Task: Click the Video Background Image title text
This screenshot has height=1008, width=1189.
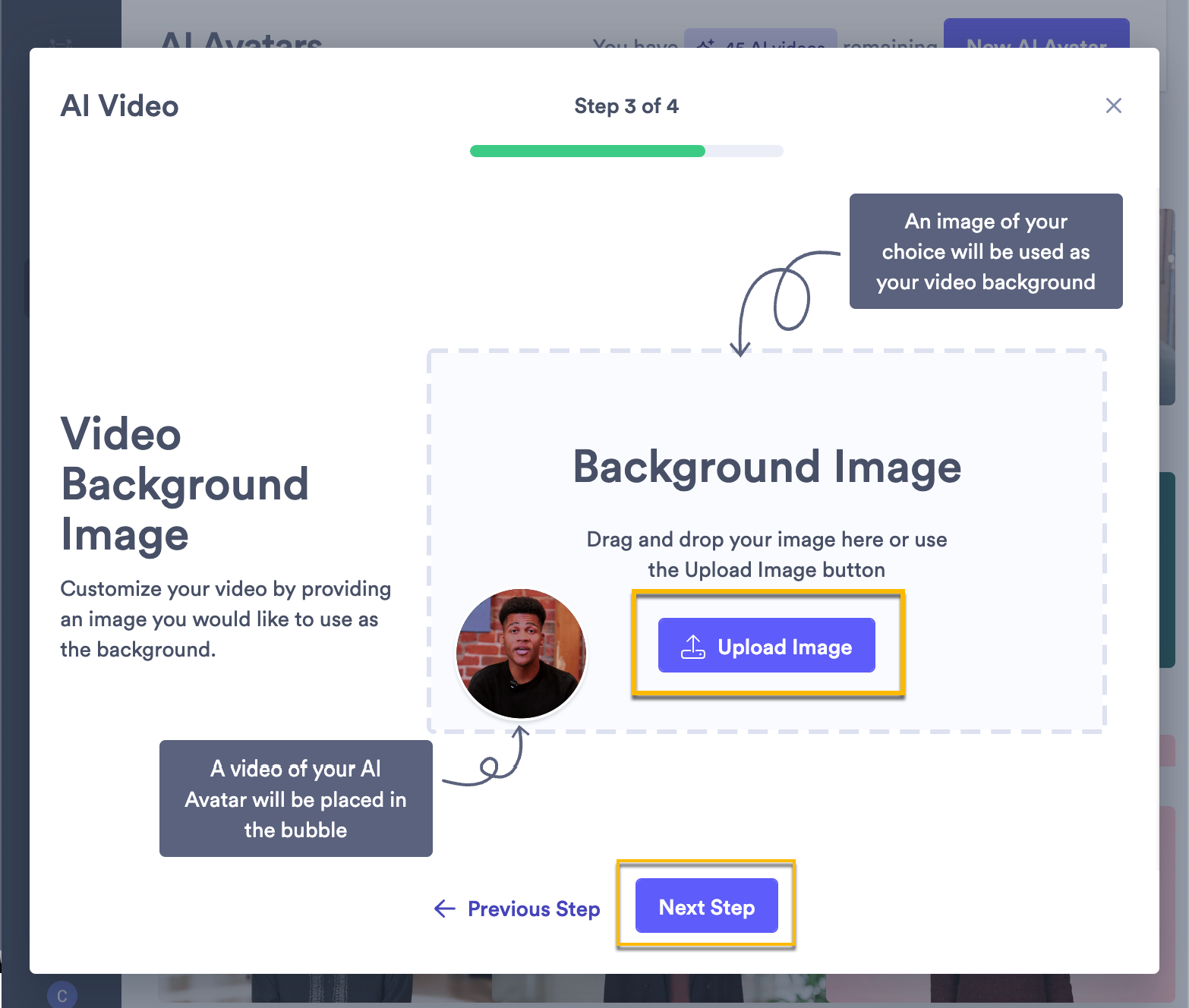Action: point(184,484)
